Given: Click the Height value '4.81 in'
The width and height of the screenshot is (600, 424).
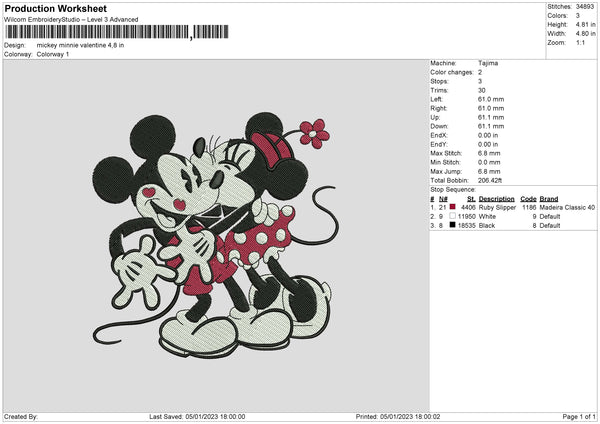Looking at the screenshot, I should (x=585, y=24).
